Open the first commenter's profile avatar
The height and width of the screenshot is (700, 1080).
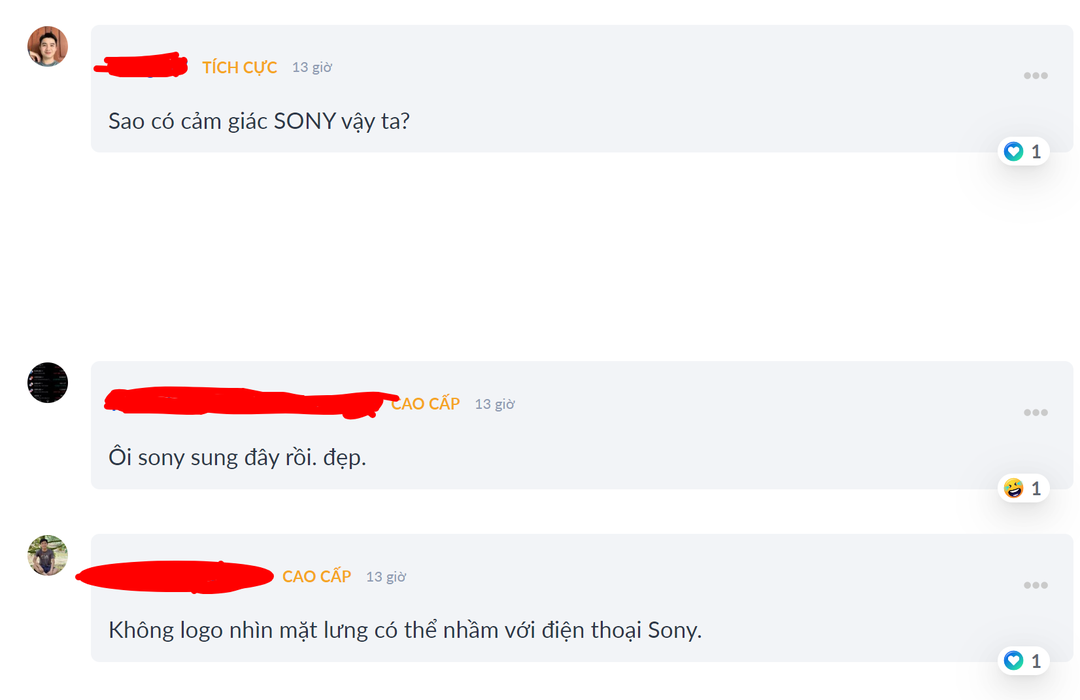(47, 46)
